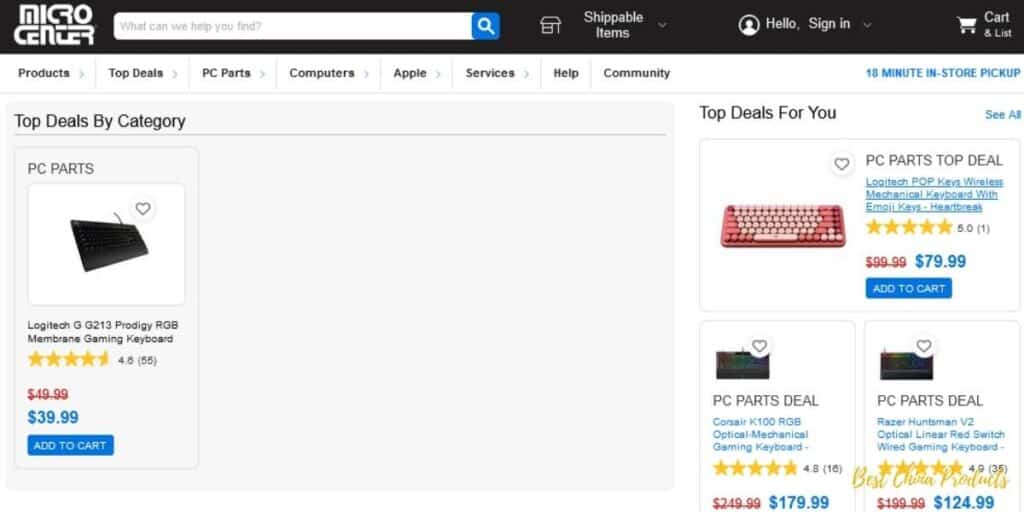Click the Logitech G G213 Prodigy title
The height and width of the screenshot is (512, 1024).
pos(103,332)
